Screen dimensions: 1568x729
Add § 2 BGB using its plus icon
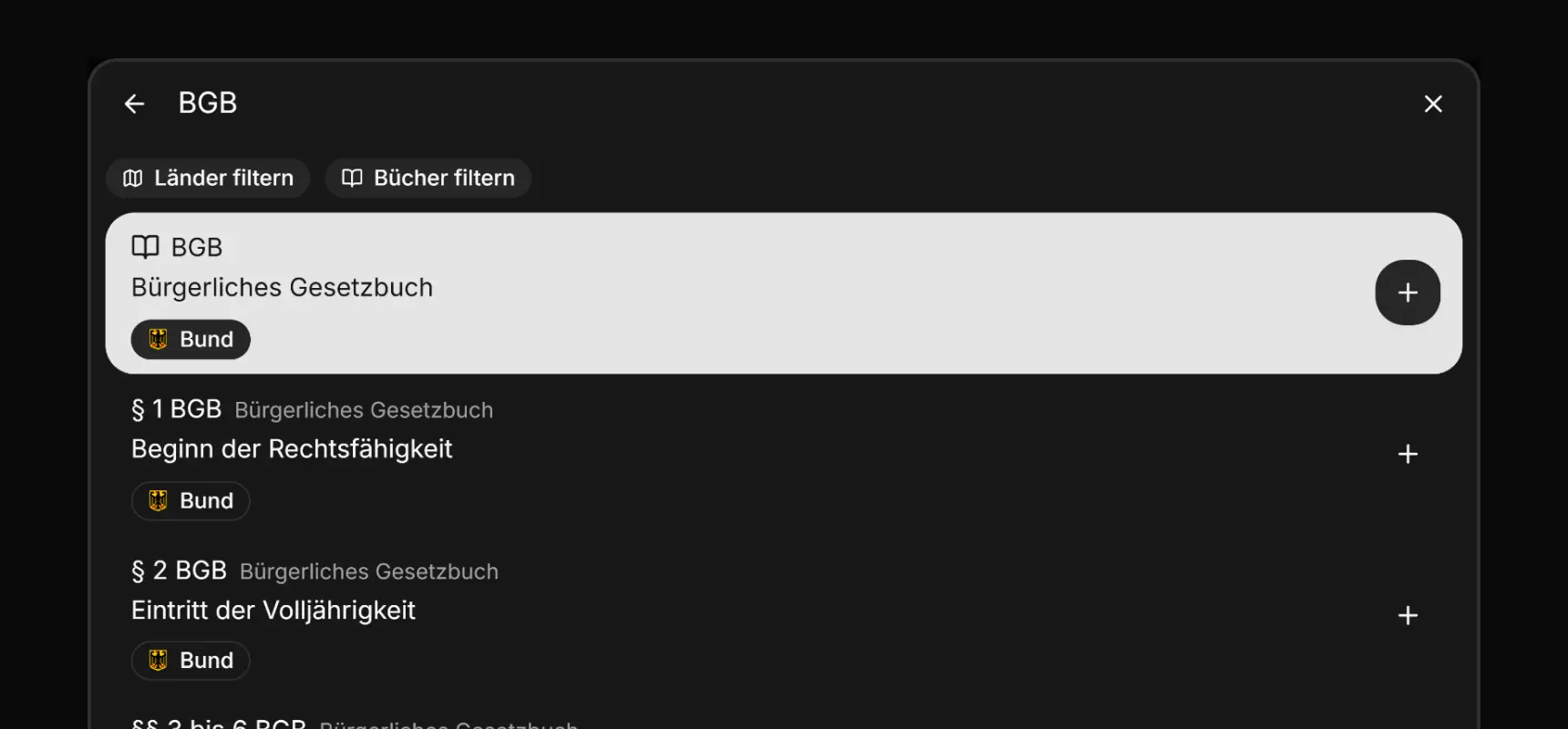pyautogui.click(x=1407, y=615)
